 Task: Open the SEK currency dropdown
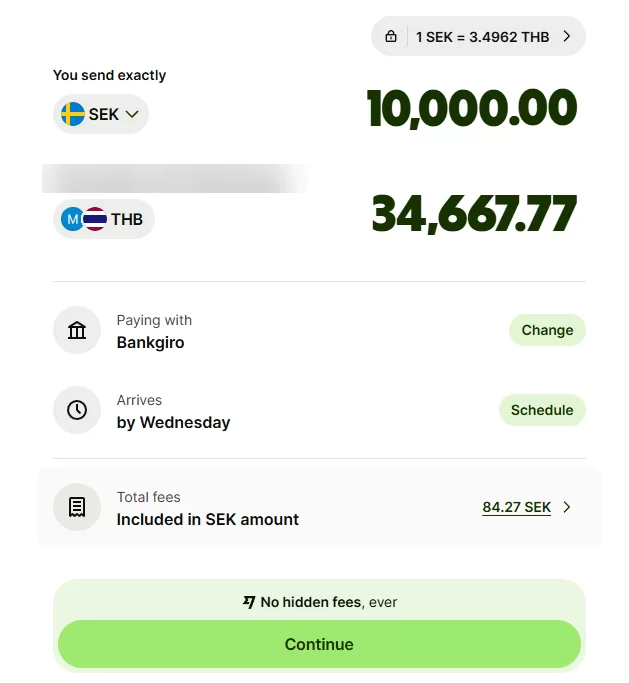pos(101,114)
